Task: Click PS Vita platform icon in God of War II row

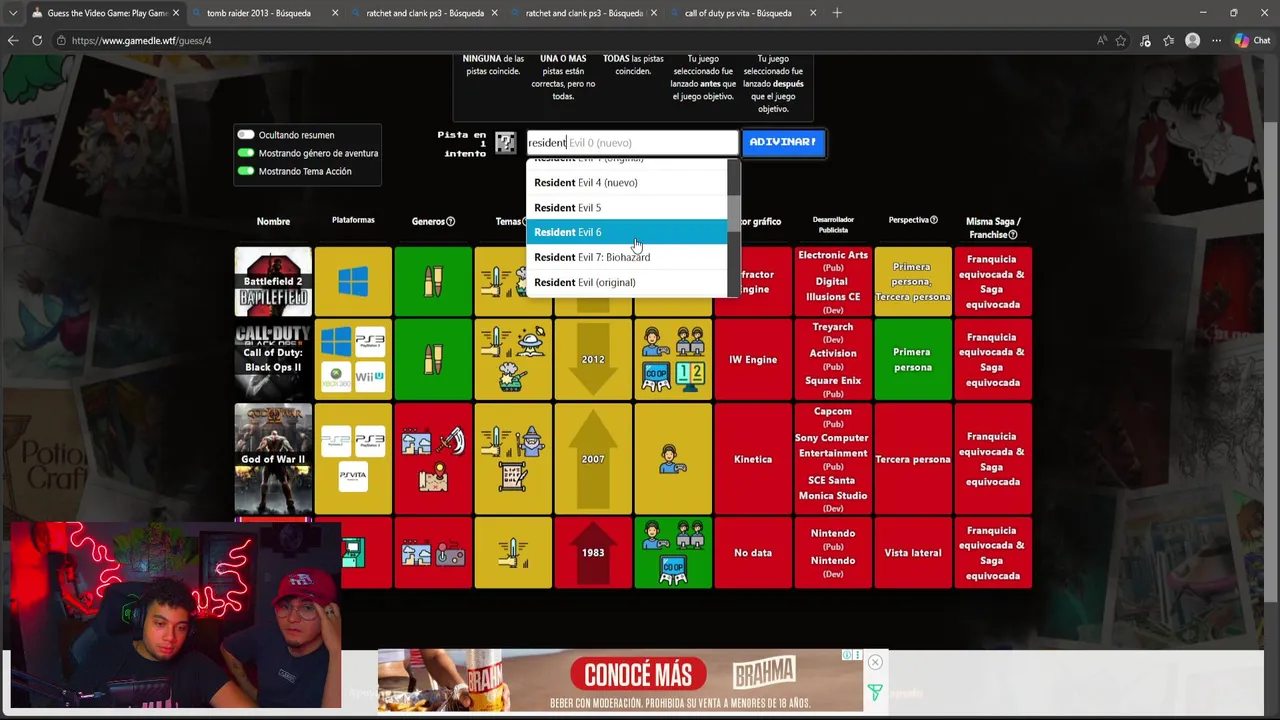Action: point(353,477)
